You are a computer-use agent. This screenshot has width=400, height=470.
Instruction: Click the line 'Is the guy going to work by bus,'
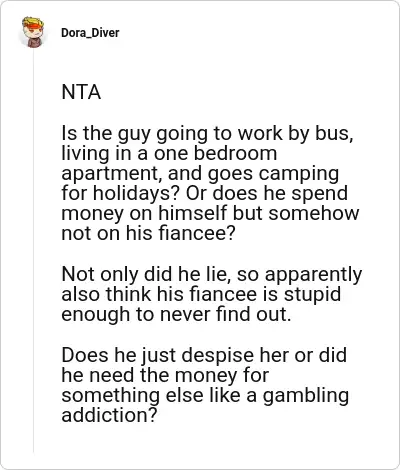click(207, 134)
